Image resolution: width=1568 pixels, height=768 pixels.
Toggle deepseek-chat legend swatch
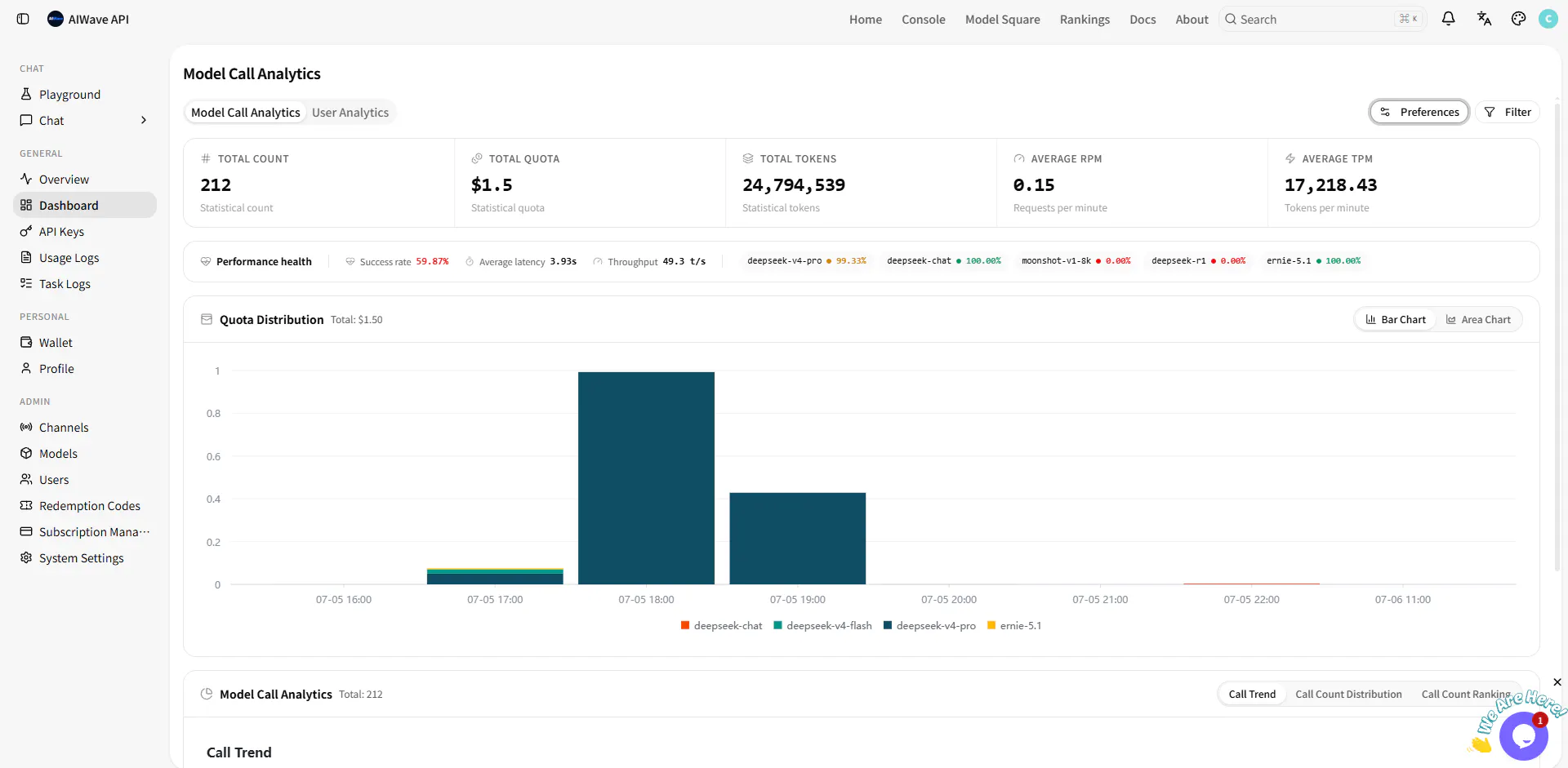pos(685,626)
